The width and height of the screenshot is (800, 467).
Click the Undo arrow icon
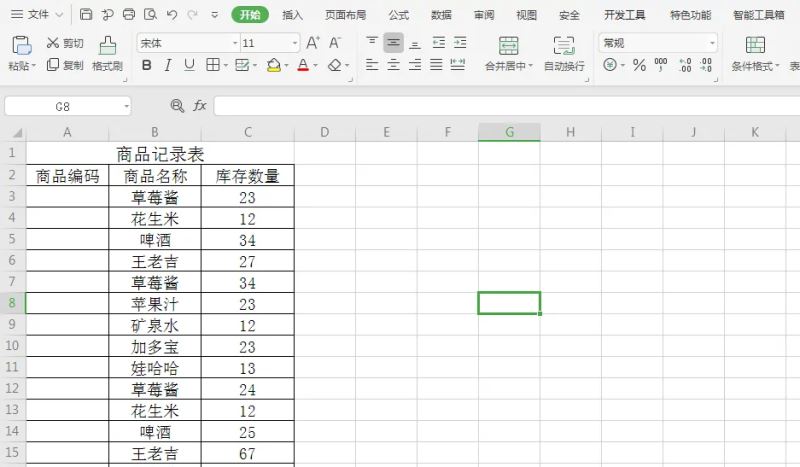pos(172,15)
